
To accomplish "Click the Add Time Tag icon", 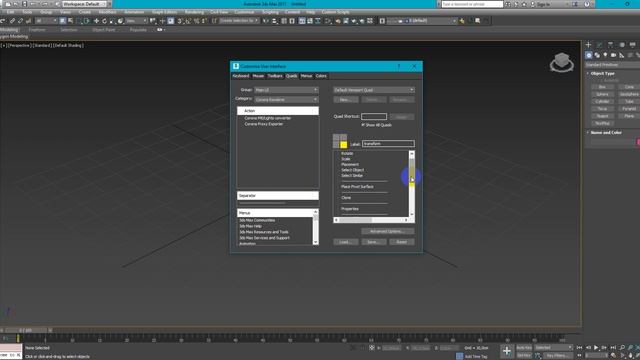I will point(460,356).
